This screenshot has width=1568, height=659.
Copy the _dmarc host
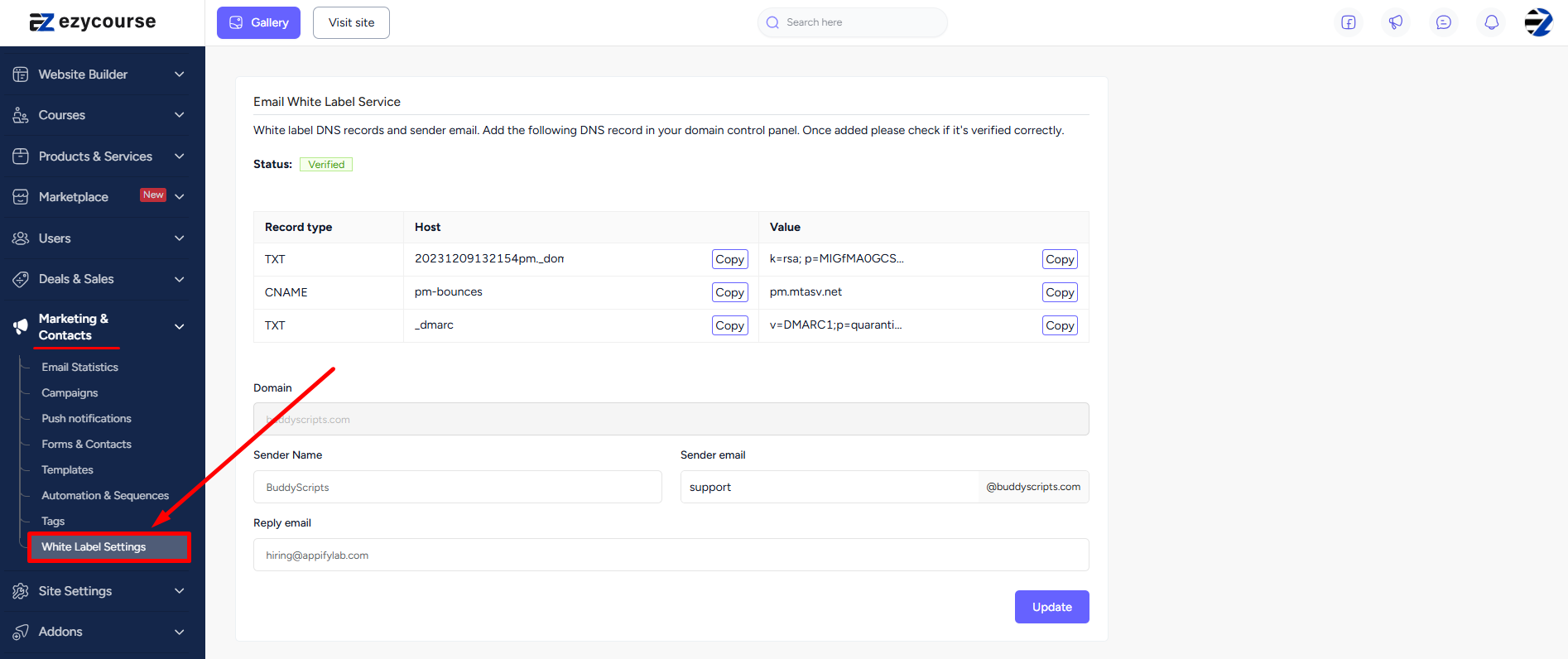tap(729, 325)
